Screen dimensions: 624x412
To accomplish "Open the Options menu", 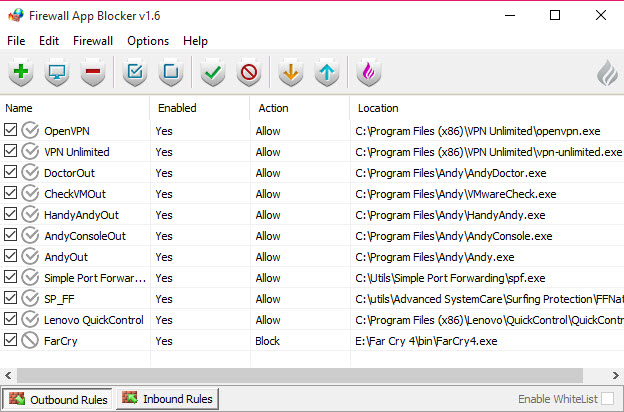I will (x=148, y=41).
